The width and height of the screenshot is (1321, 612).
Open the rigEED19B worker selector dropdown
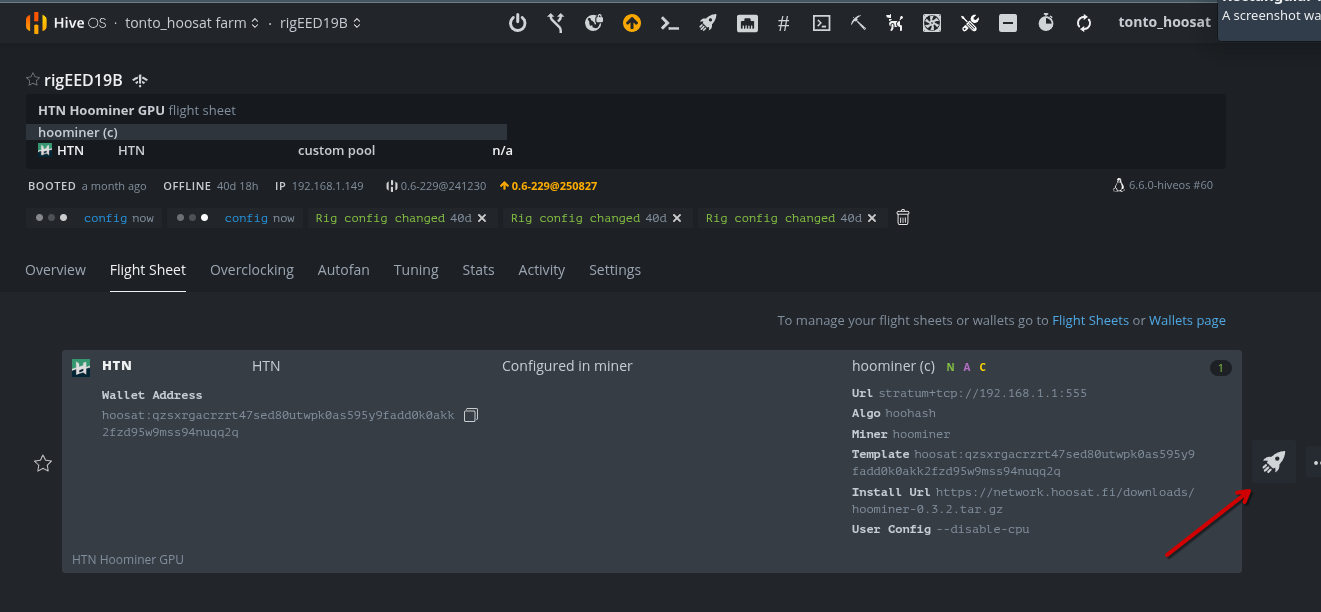321,22
